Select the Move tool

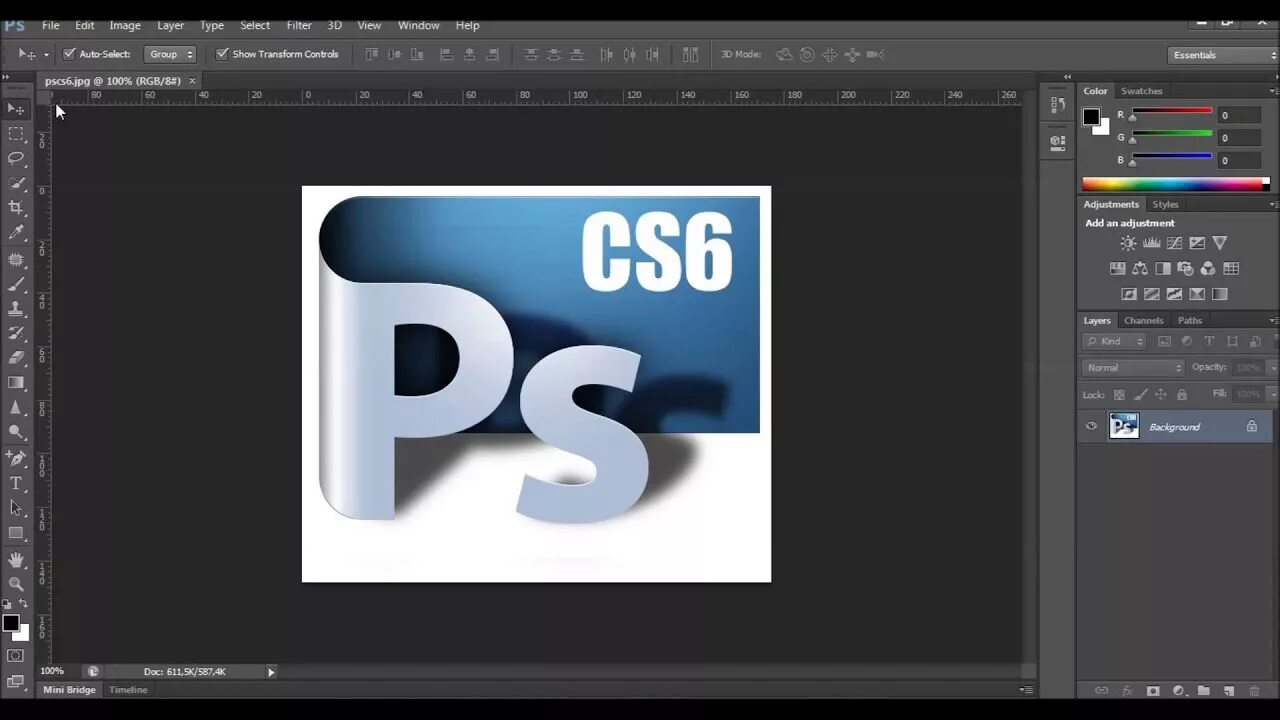click(x=16, y=108)
